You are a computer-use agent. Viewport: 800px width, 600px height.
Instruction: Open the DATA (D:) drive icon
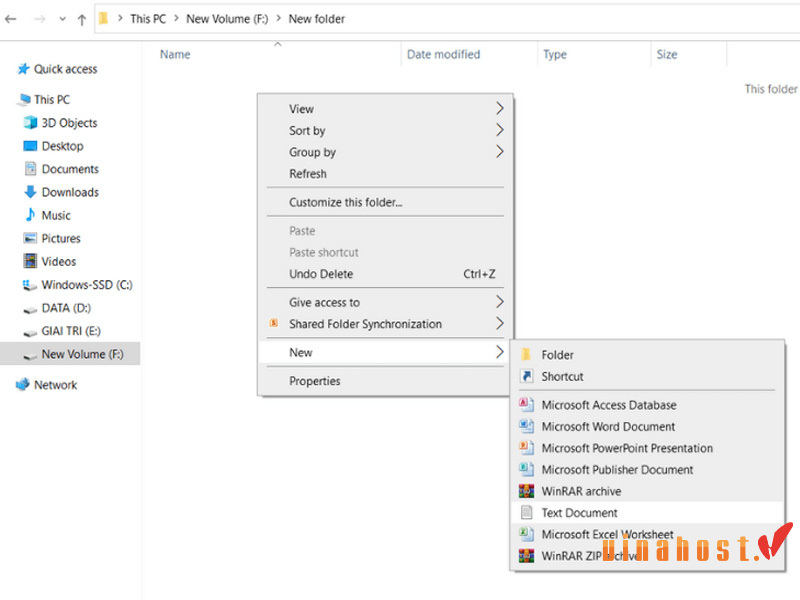[31, 309]
